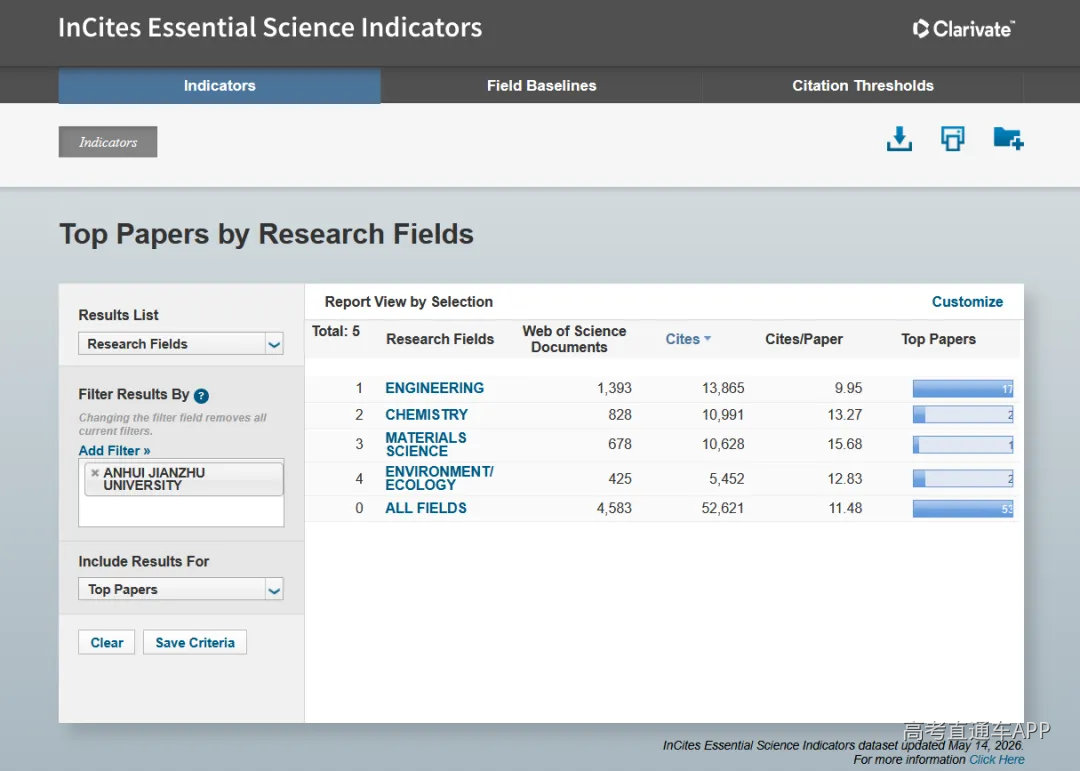
Task: Click the Research Fields column header
Action: [x=440, y=339]
